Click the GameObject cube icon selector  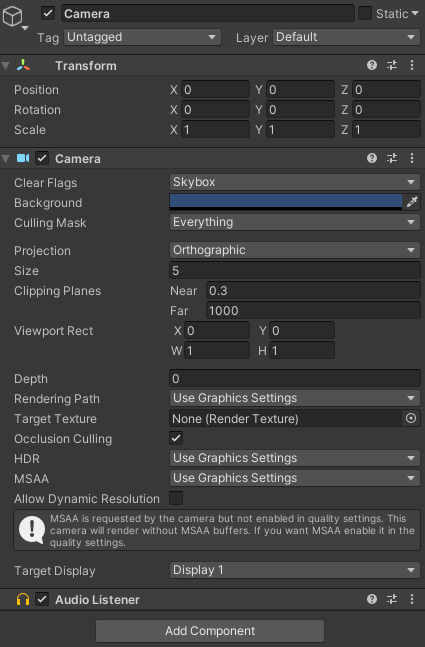click(13, 17)
